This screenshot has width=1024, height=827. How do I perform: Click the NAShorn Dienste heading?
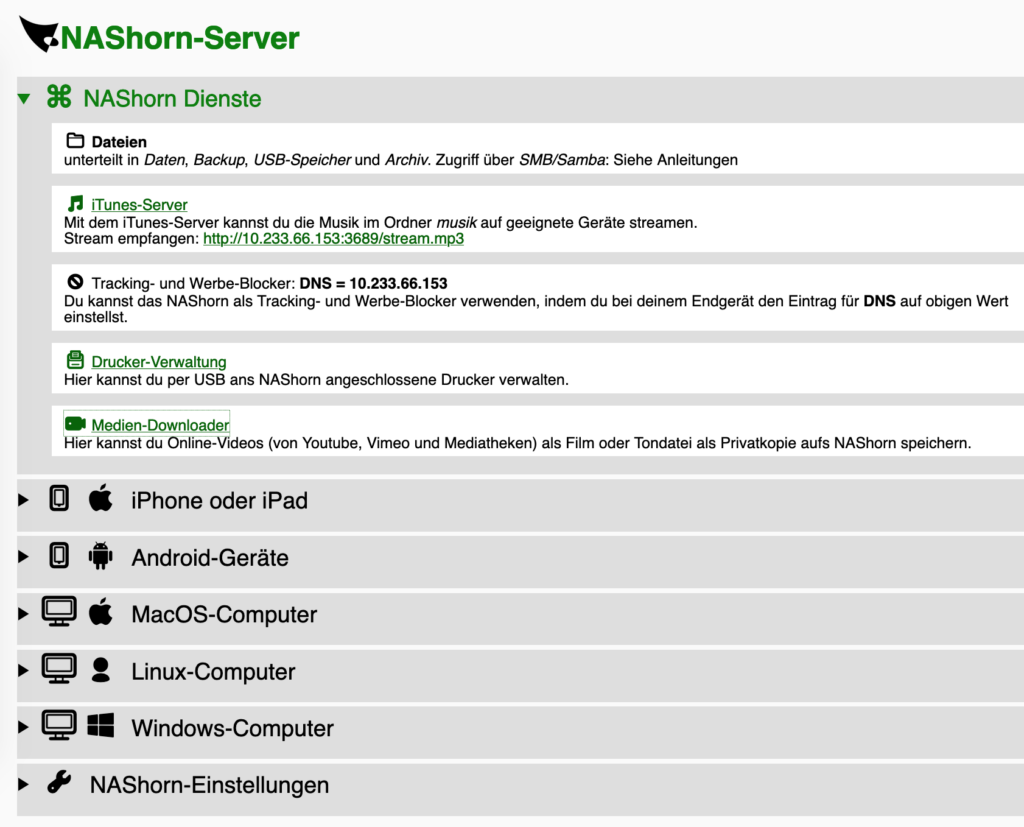point(172,99)
